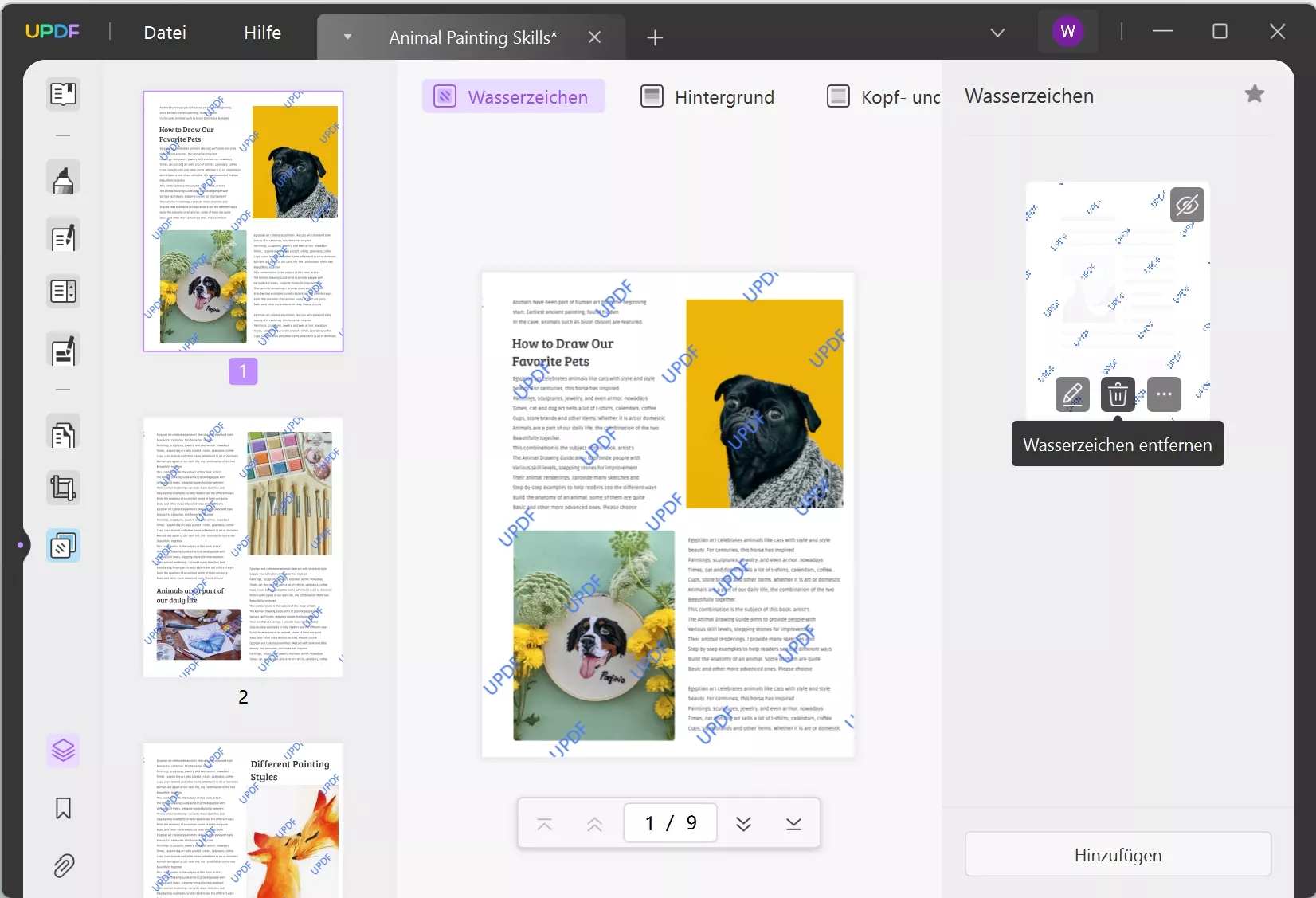Screen dimensions: 1316x898
Task: Open the Reader mode icon in sidebar
Action: click(x=63, y=94)
